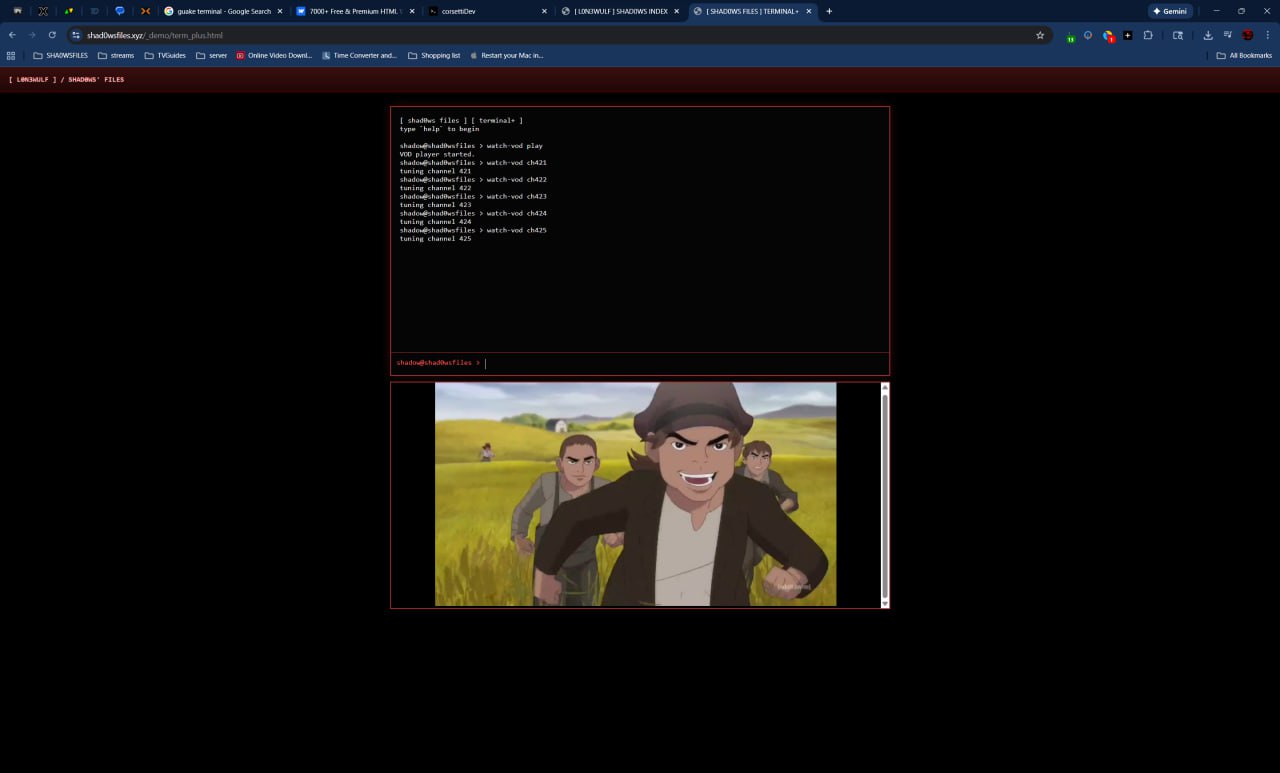Switch to the corsettiDev tab
Viewport: 1280px width, 773px height.
485,11
